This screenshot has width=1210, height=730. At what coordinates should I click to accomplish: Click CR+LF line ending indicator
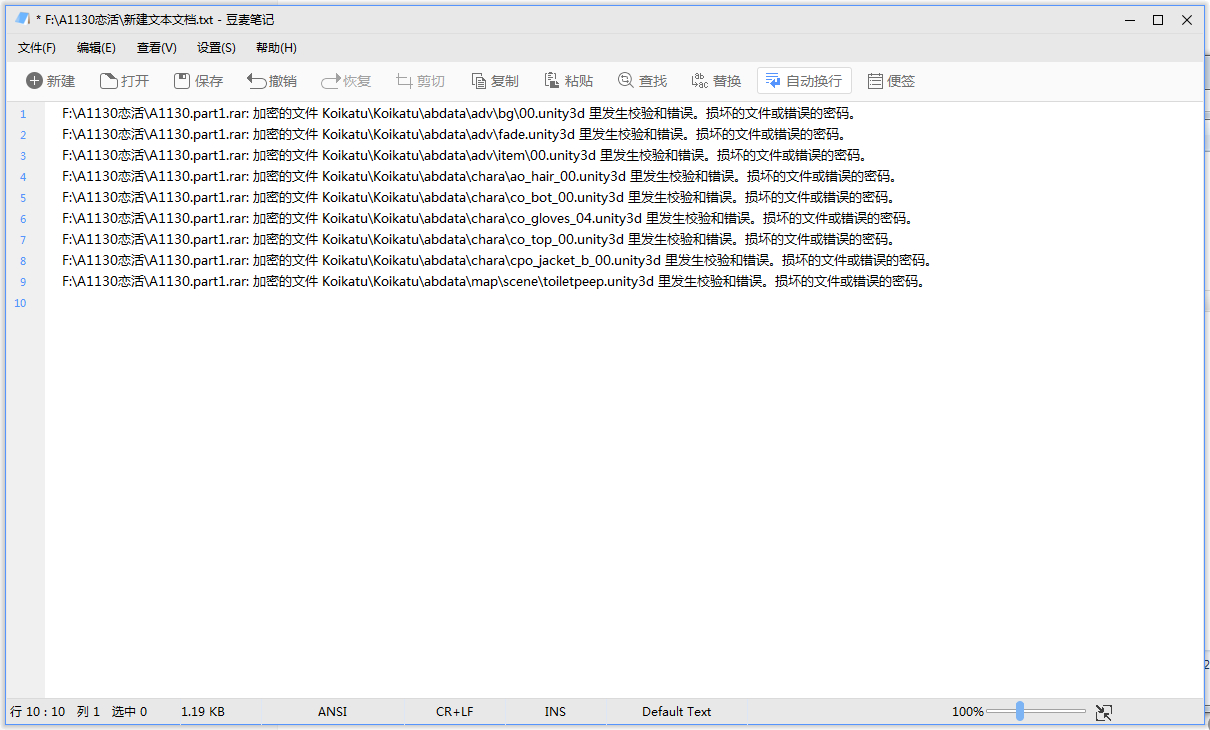tap(455, 712)
